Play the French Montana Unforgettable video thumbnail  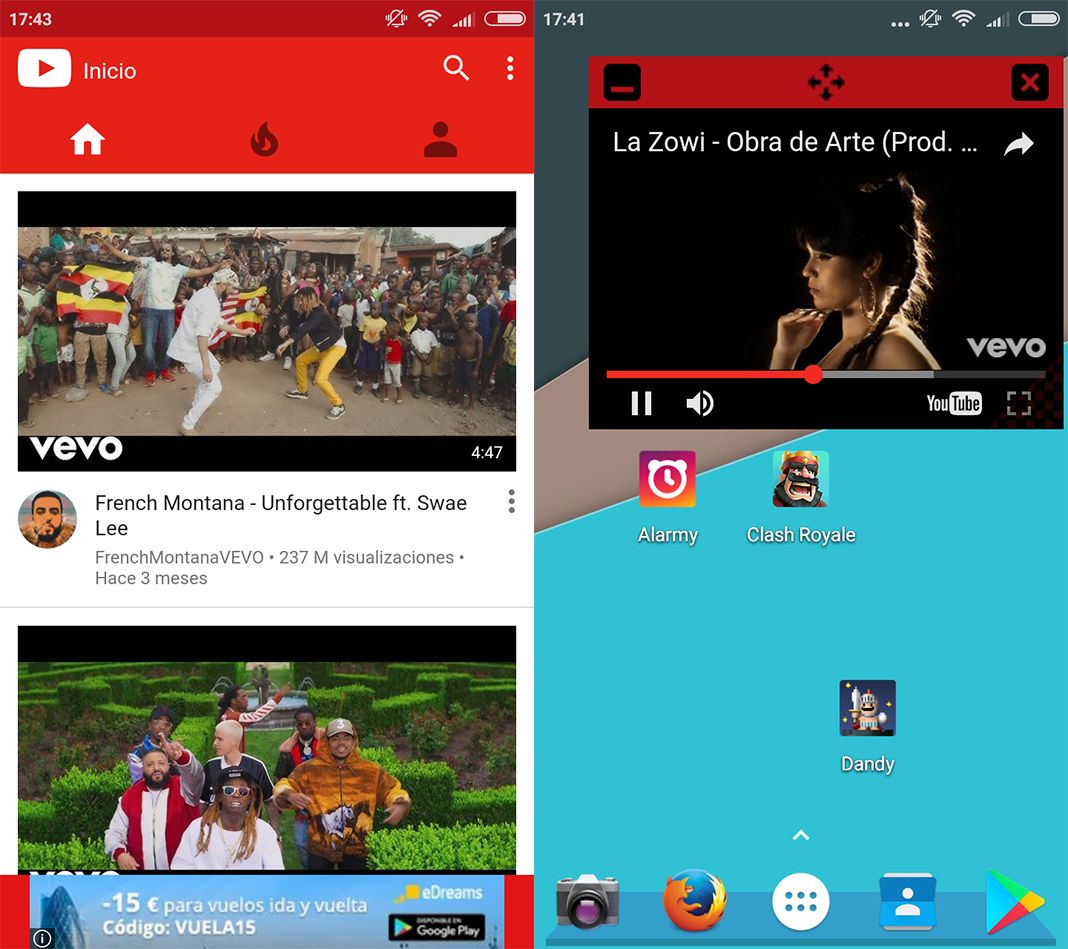coord(267,331)
